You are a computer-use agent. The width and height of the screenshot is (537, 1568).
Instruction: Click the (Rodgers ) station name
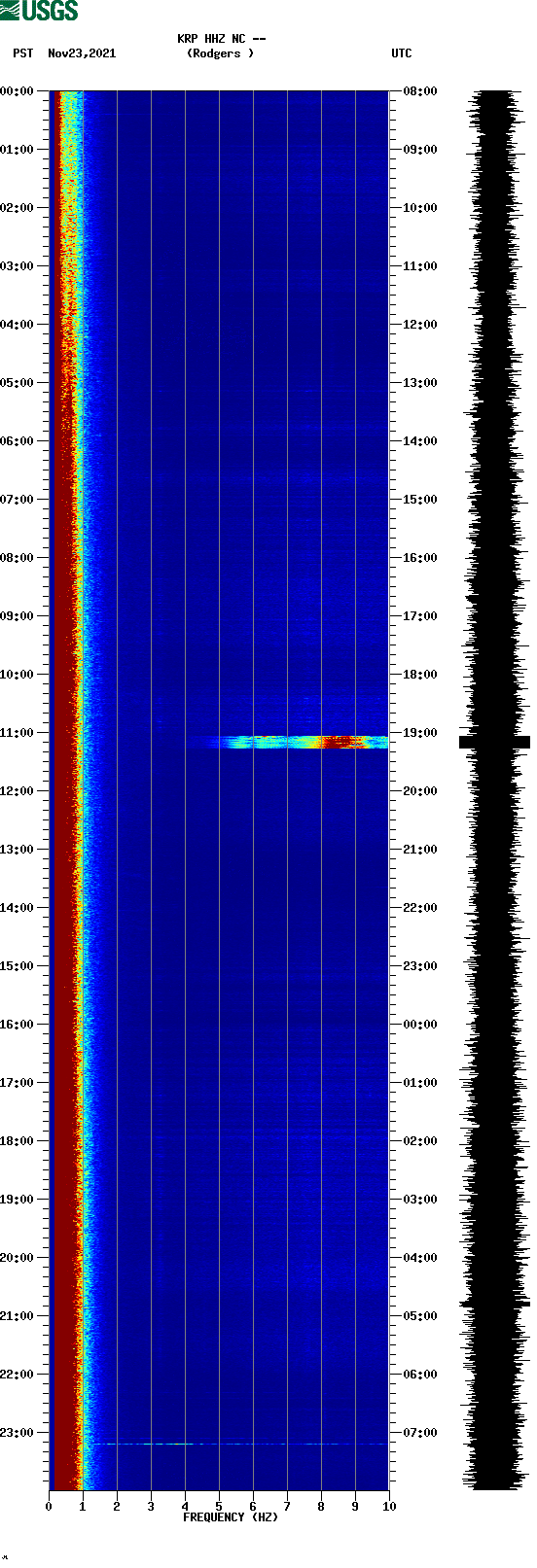coord(221,53)
